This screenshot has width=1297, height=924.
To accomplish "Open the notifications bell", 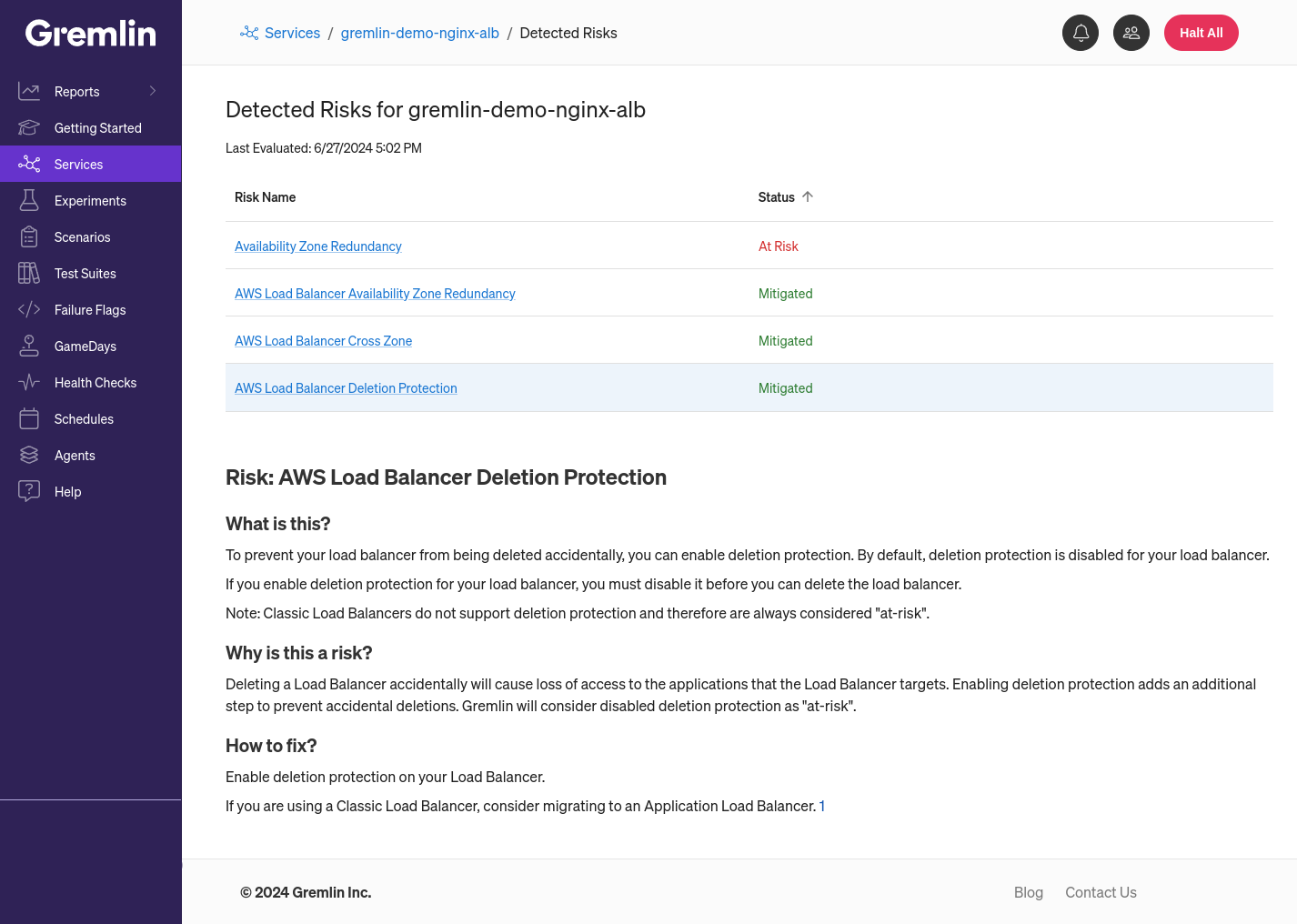I will tap(1081, 33).
